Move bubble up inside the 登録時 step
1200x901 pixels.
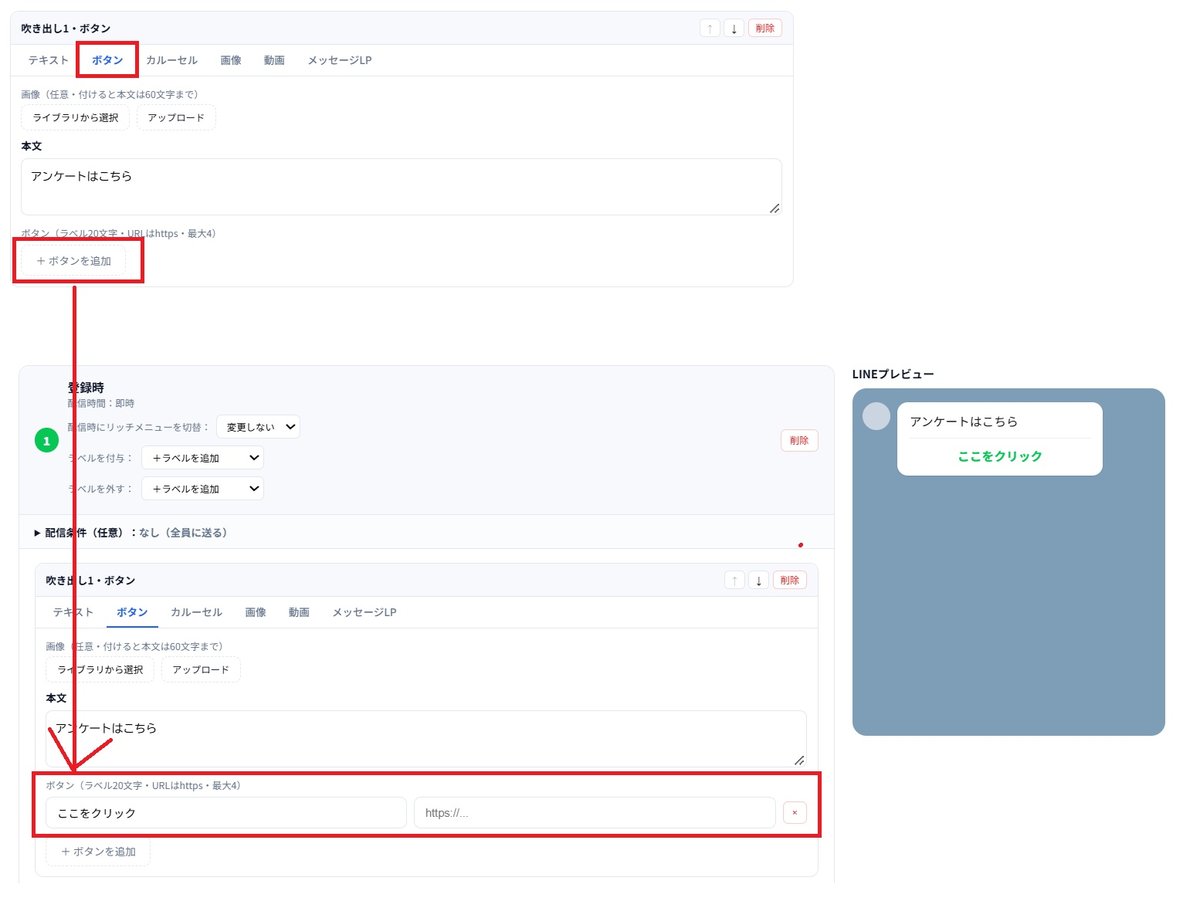tap(735, 580)
